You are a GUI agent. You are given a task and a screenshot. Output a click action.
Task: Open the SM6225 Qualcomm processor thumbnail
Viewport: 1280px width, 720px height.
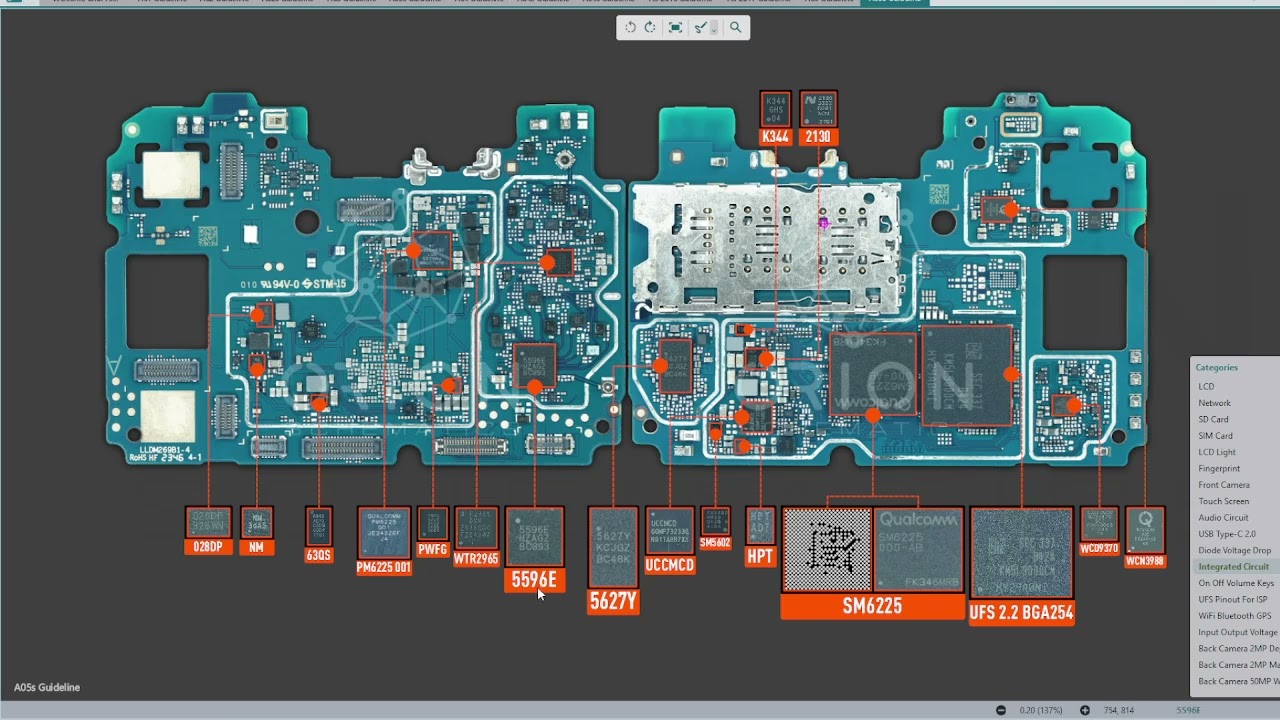[x=872, y=550]
